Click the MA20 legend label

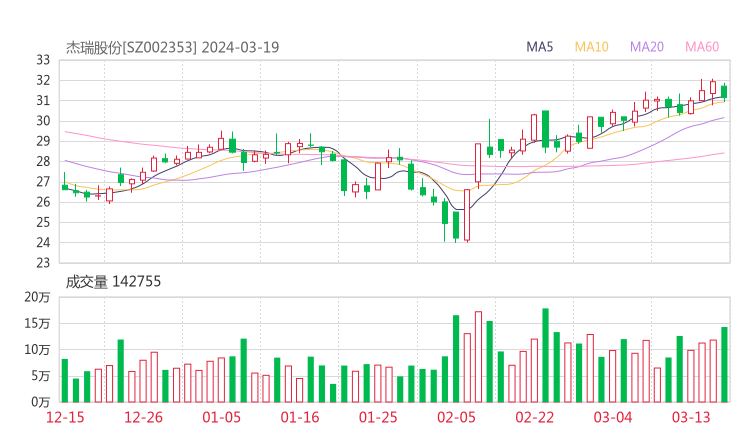(647, 47)
